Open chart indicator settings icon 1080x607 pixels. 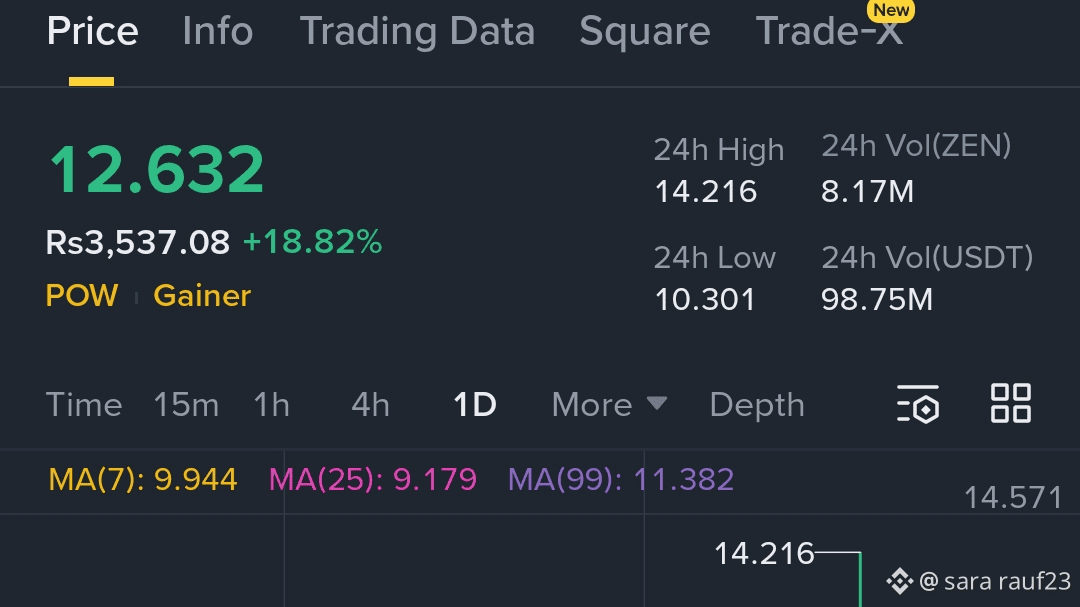pos(917,404)
